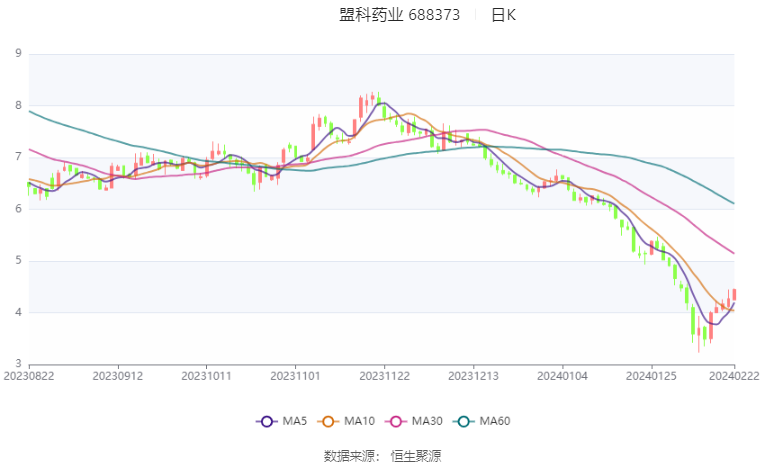Click the 日K label in the title

coord(503,15)
